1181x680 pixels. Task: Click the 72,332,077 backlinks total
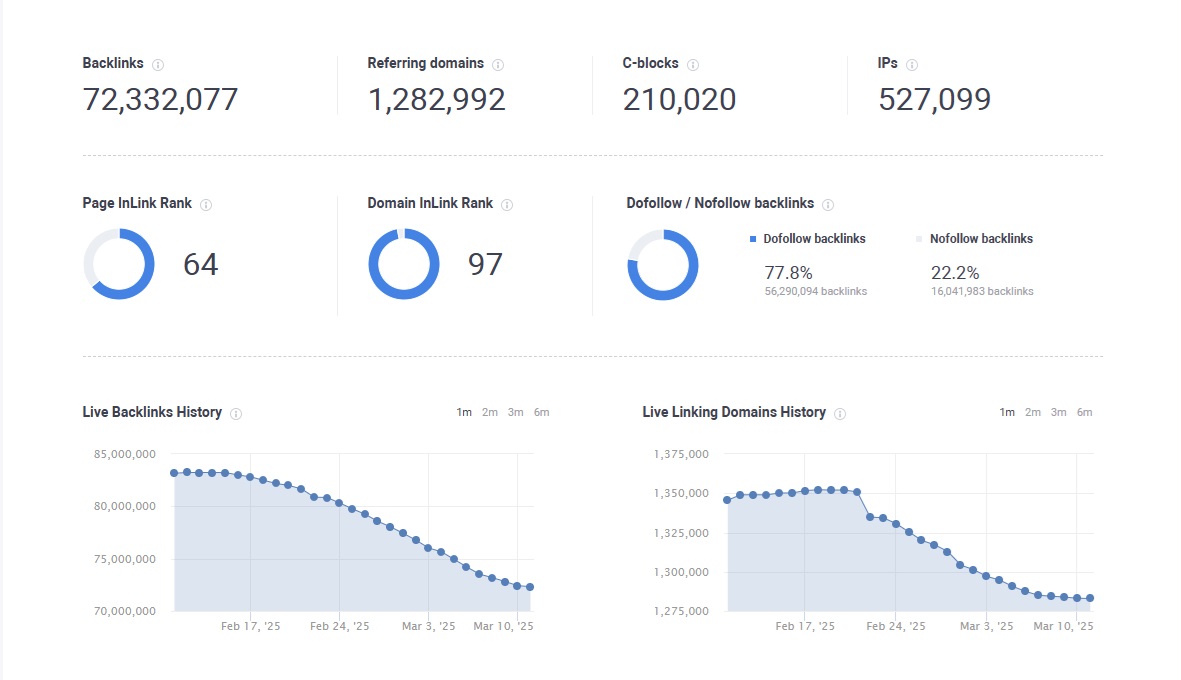pos(160,99)
